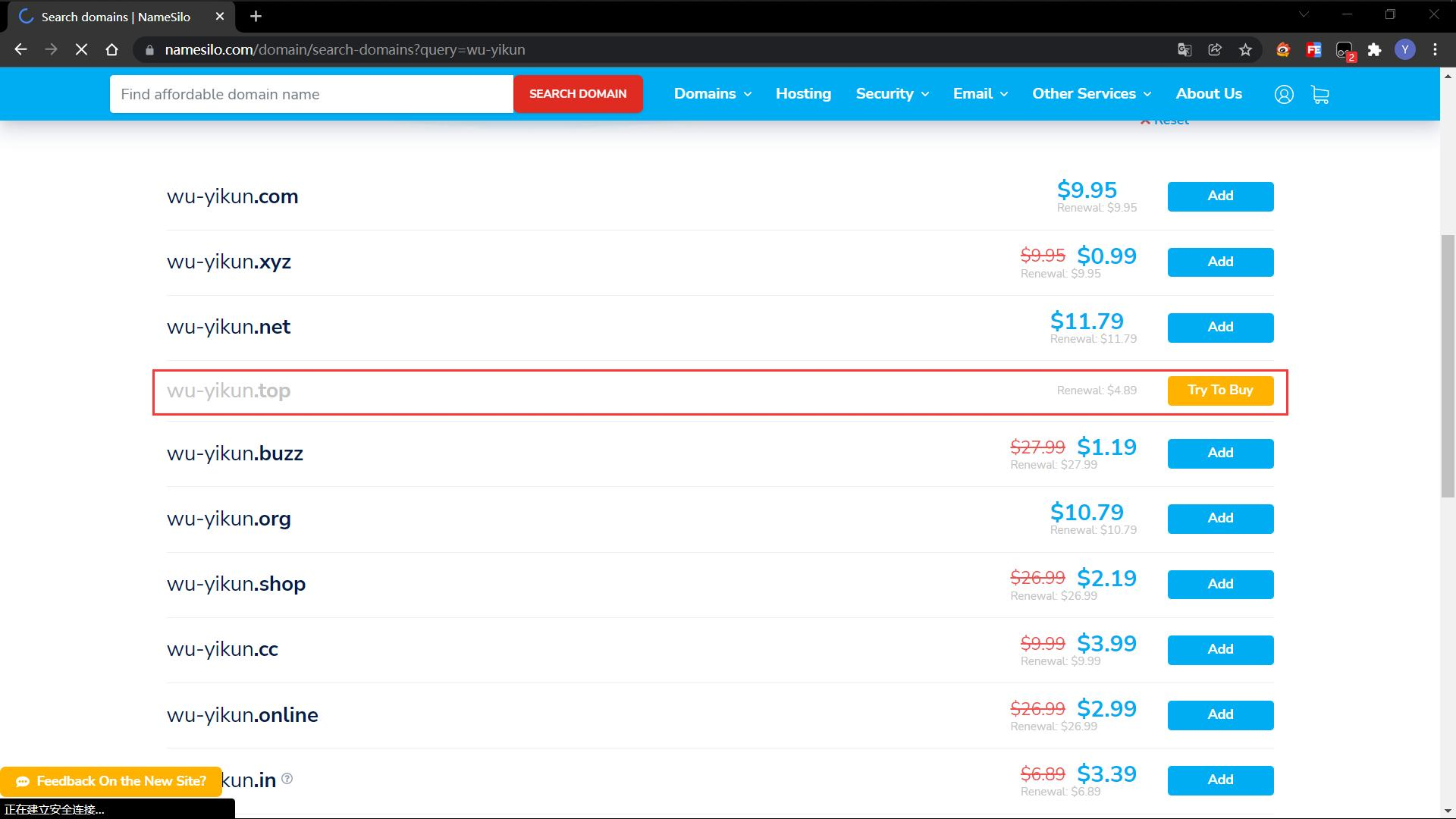Viewport: 1456px width, 819px height.
Task: Bookmark this page with the star icon
Action: [1245, 50]
